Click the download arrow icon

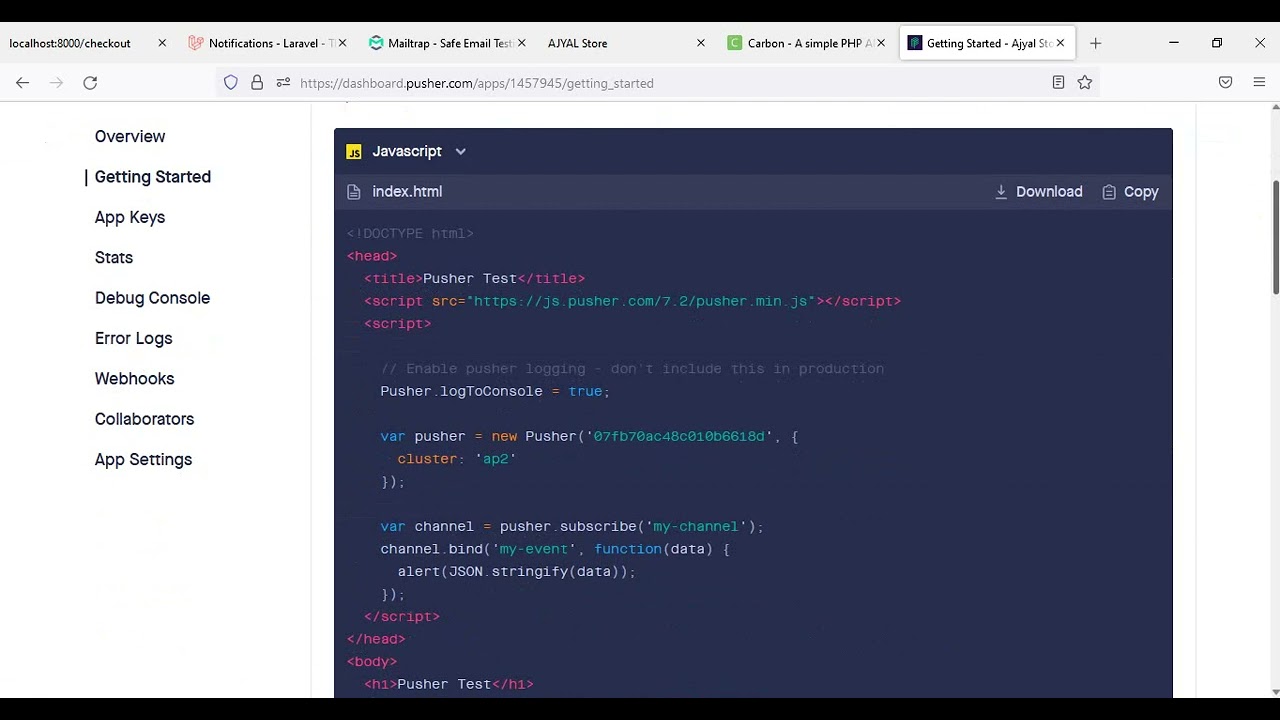pyautogui.click(x=1001, y=192)
